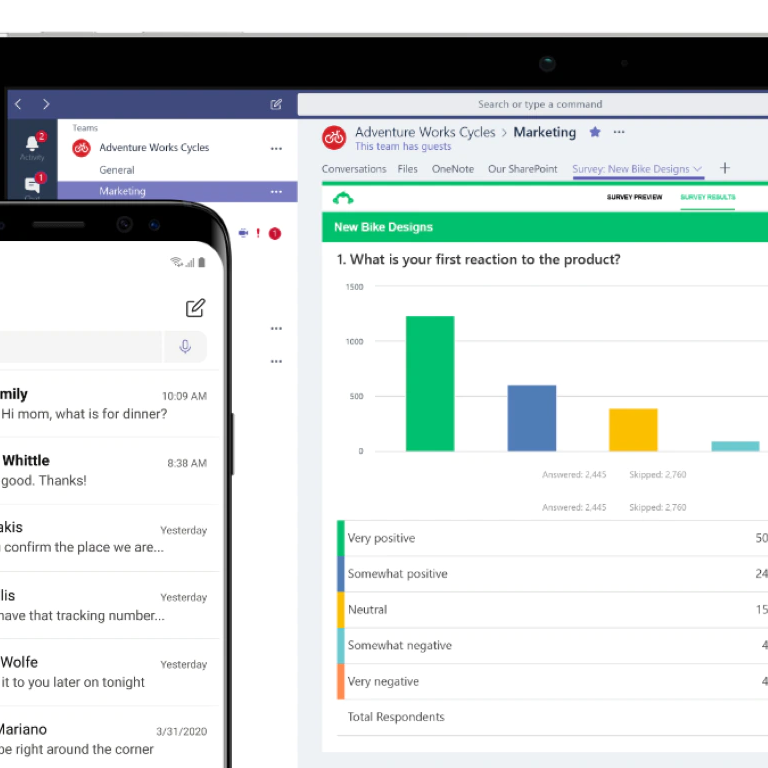
Task: Click the video meeting camera icon in channel list
Action: pos(243,233)
